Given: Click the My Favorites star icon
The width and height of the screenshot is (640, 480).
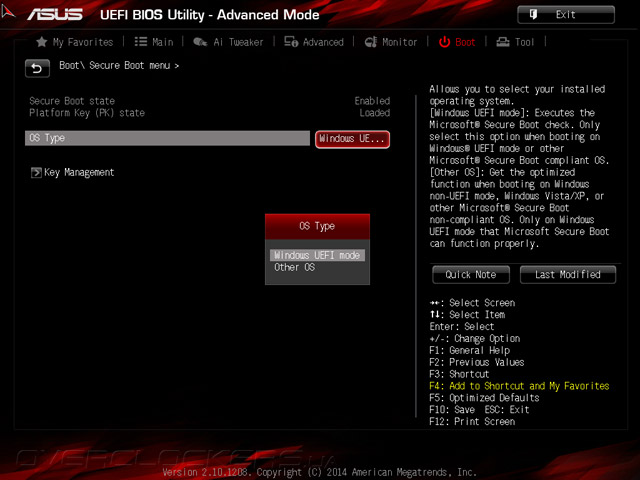Looking at the screenshot, I should [x=42, y=42].
